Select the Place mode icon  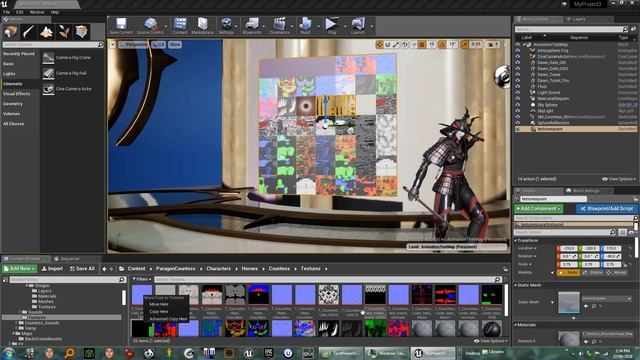point(11,32)
